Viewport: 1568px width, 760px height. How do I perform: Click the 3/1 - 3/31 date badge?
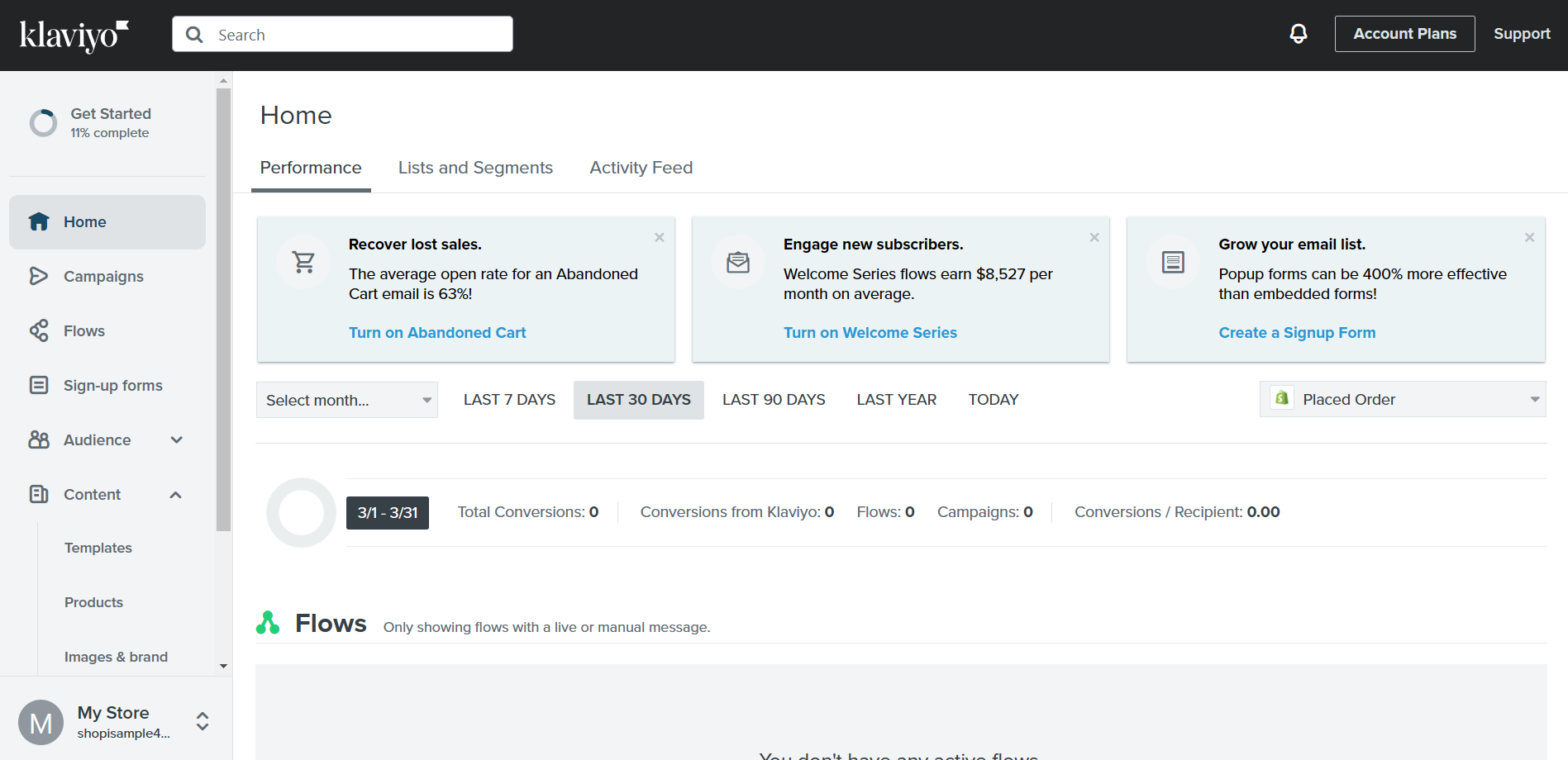(x=388, y=512)
